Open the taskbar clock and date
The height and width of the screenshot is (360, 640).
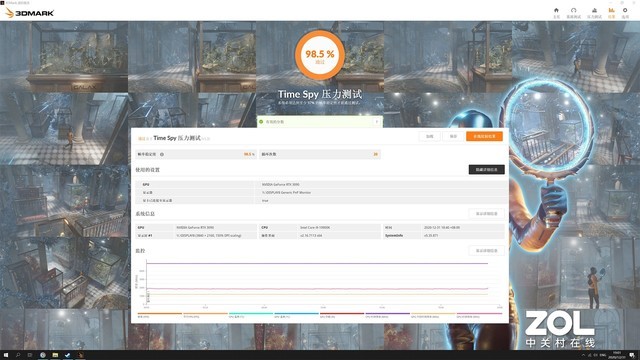click(617, 355)
